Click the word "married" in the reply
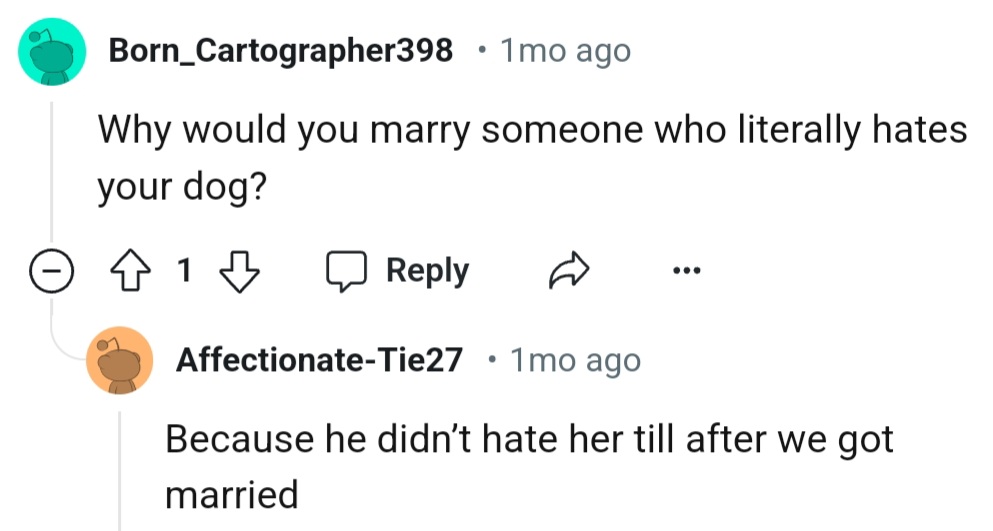 [x=231, y=494]
